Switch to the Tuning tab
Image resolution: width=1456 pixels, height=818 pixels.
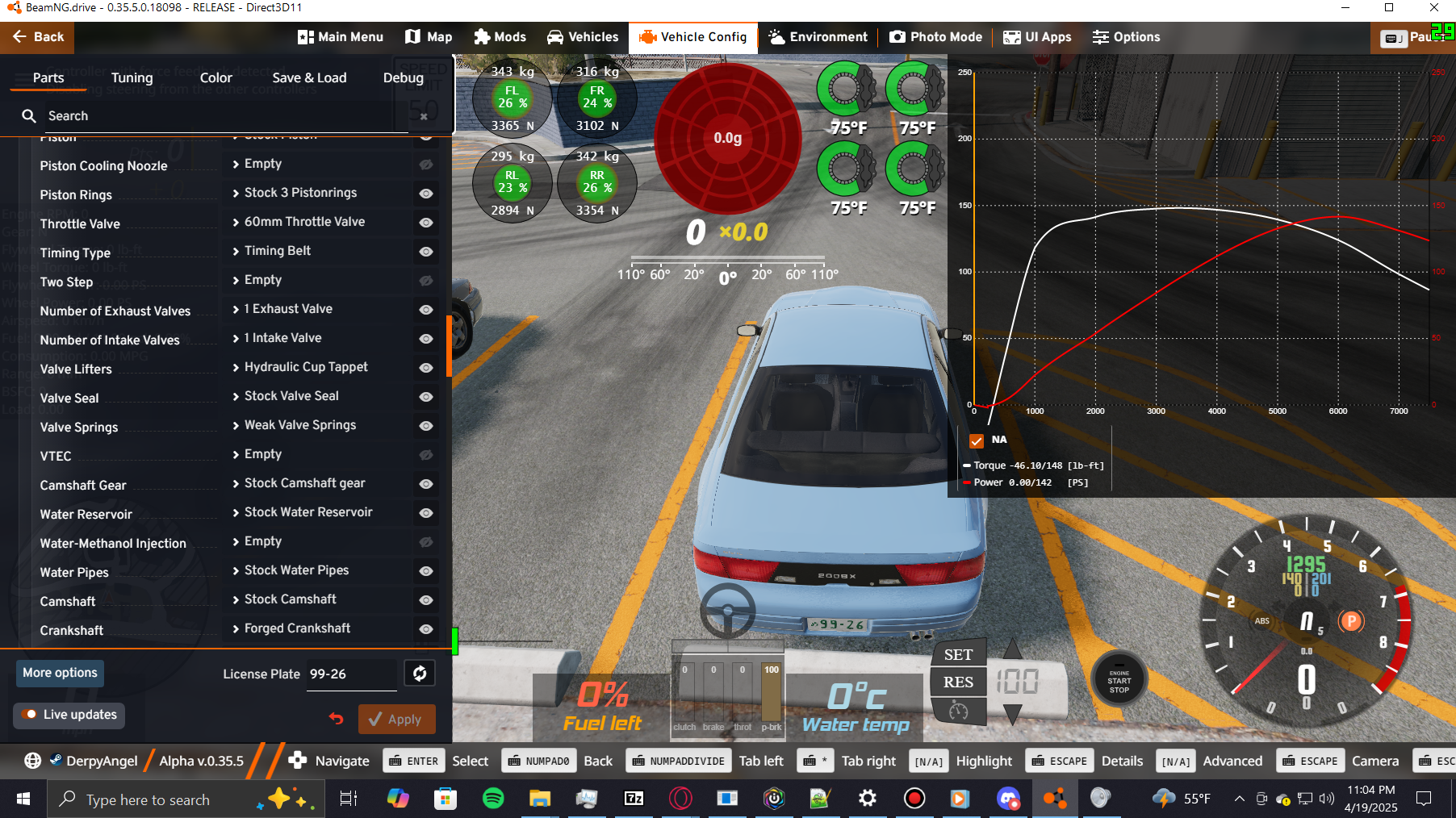(x=132, y=78)
